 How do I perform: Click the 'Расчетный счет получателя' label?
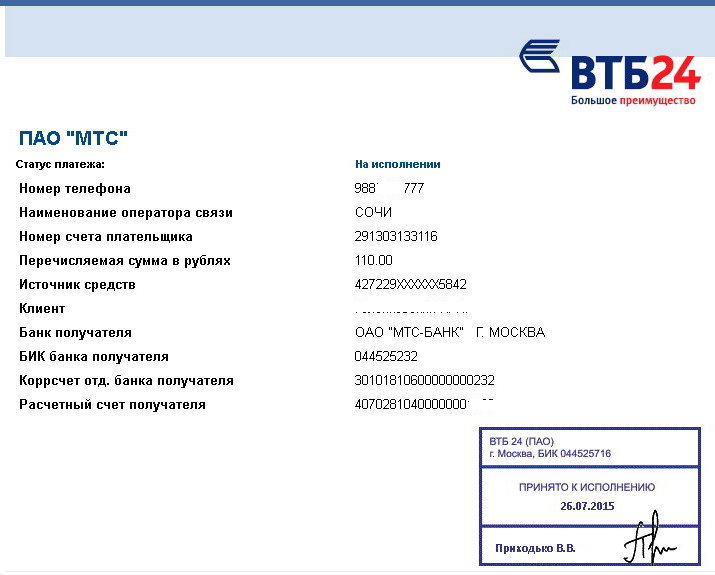click(112, 404)
